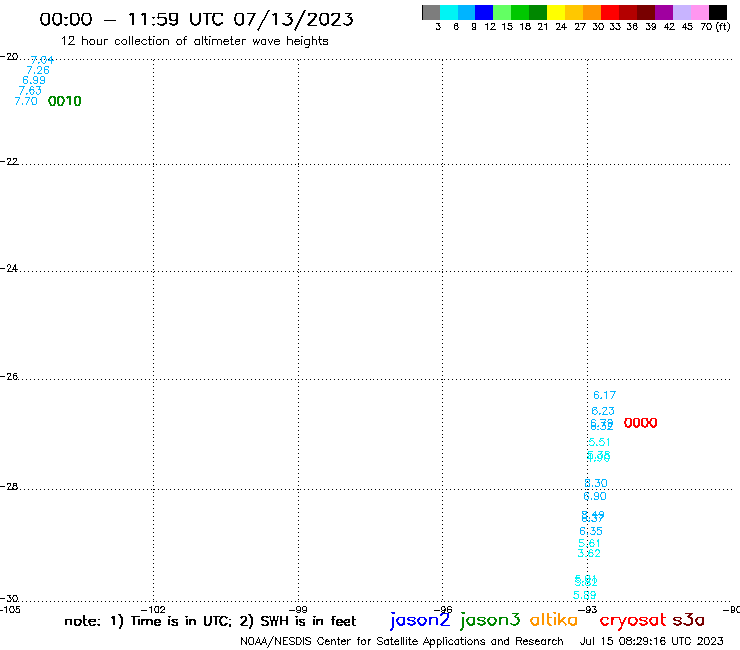Viewport: 740px width, 650px height.
Task: Click the '6.23' wave height reading
Action: (x=603, y=411)
